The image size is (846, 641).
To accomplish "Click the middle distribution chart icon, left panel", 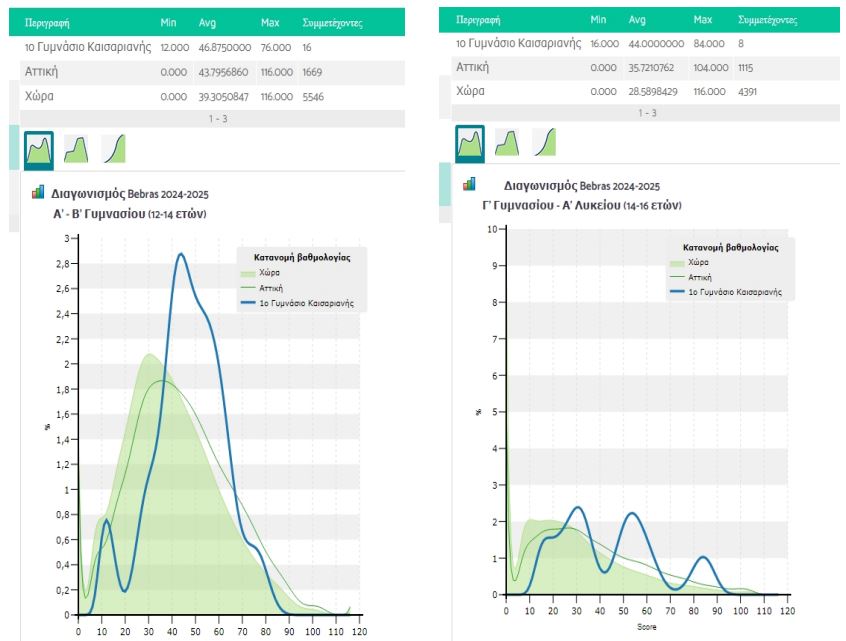I will pyautogui.click(x=77, y=150).
